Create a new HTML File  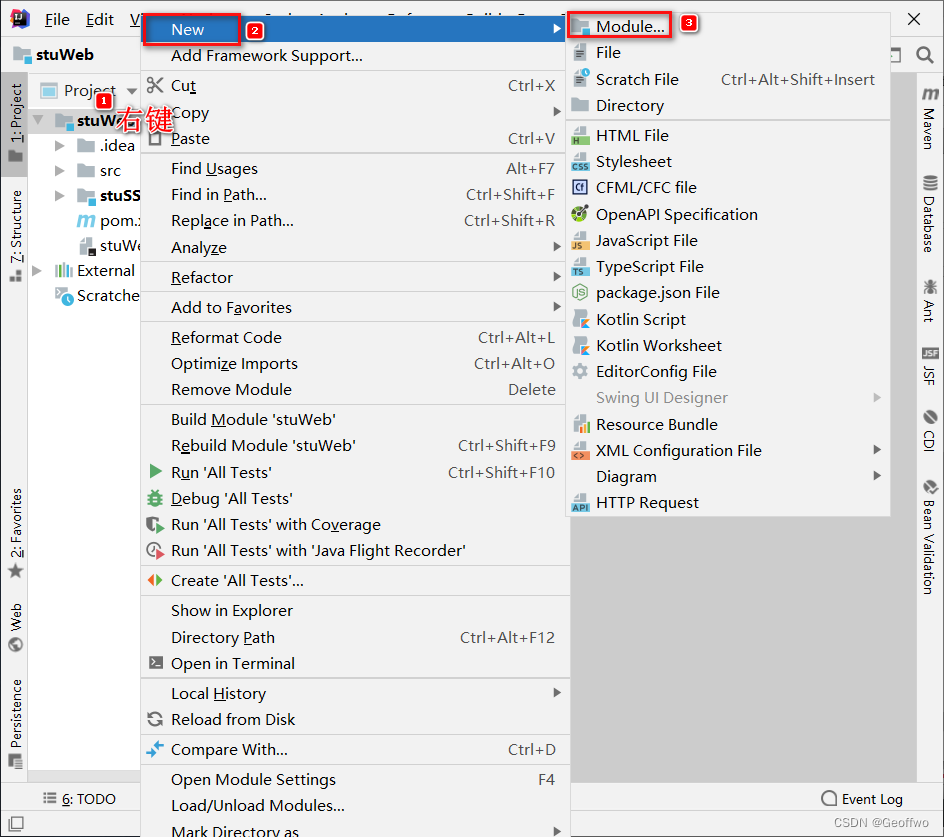click(x=728, y=136)
